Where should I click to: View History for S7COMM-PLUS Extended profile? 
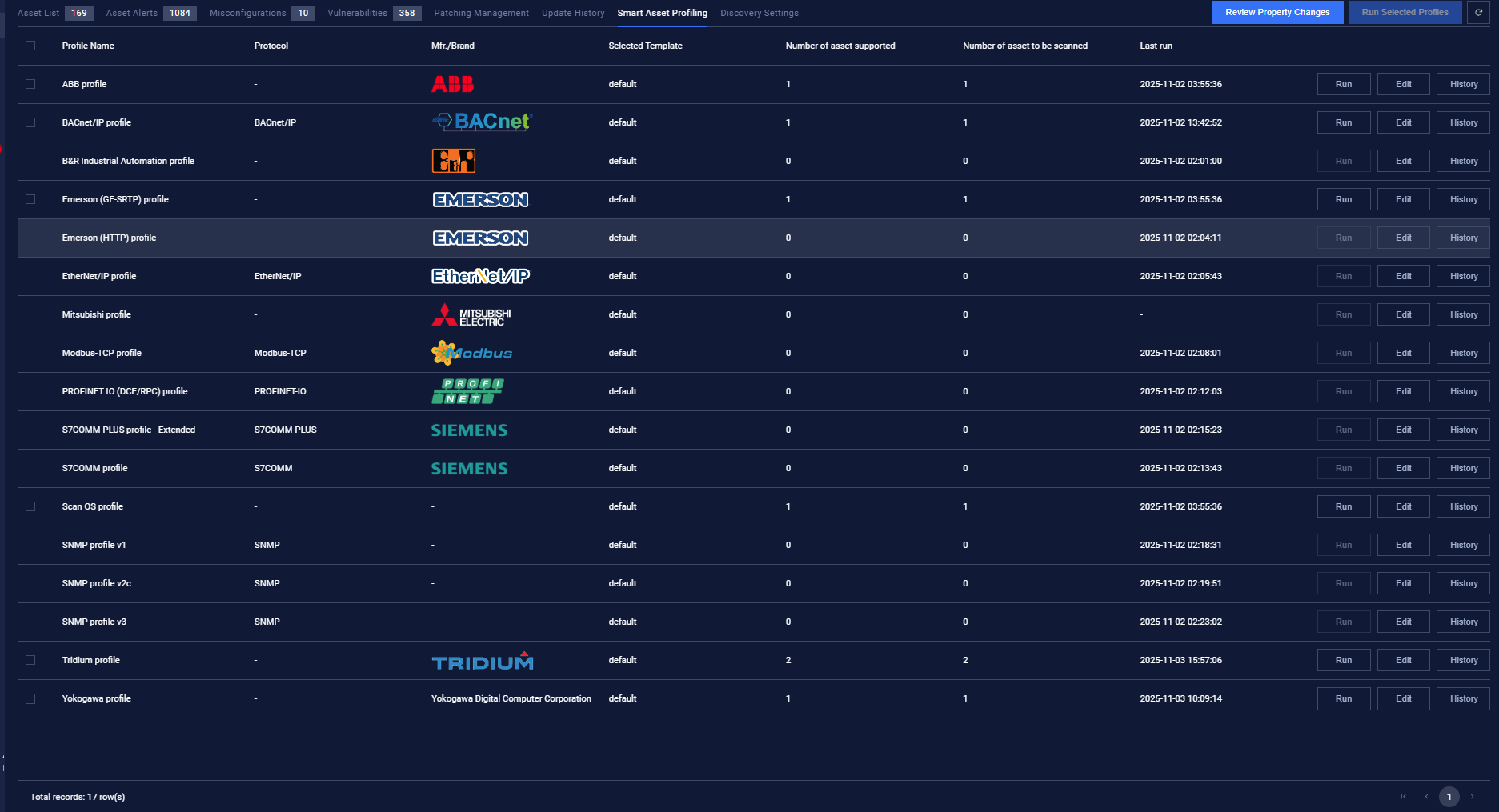coord(1464,430)
